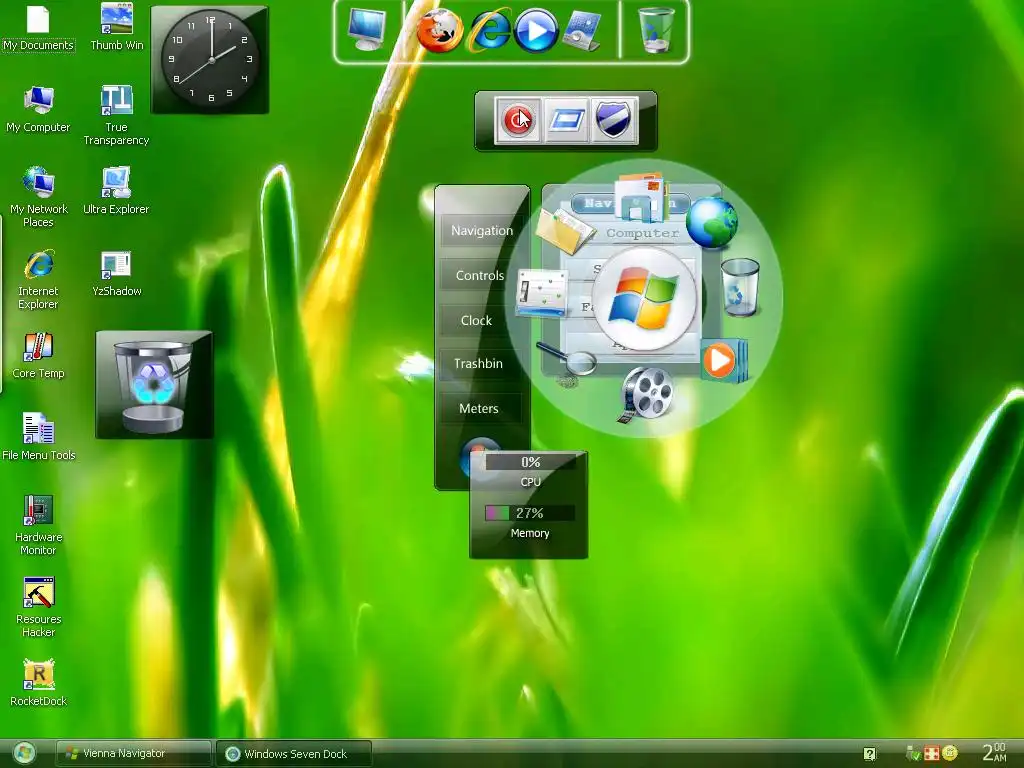
Task: Click the central Windows logo orb
Action: tap(644, 300)
